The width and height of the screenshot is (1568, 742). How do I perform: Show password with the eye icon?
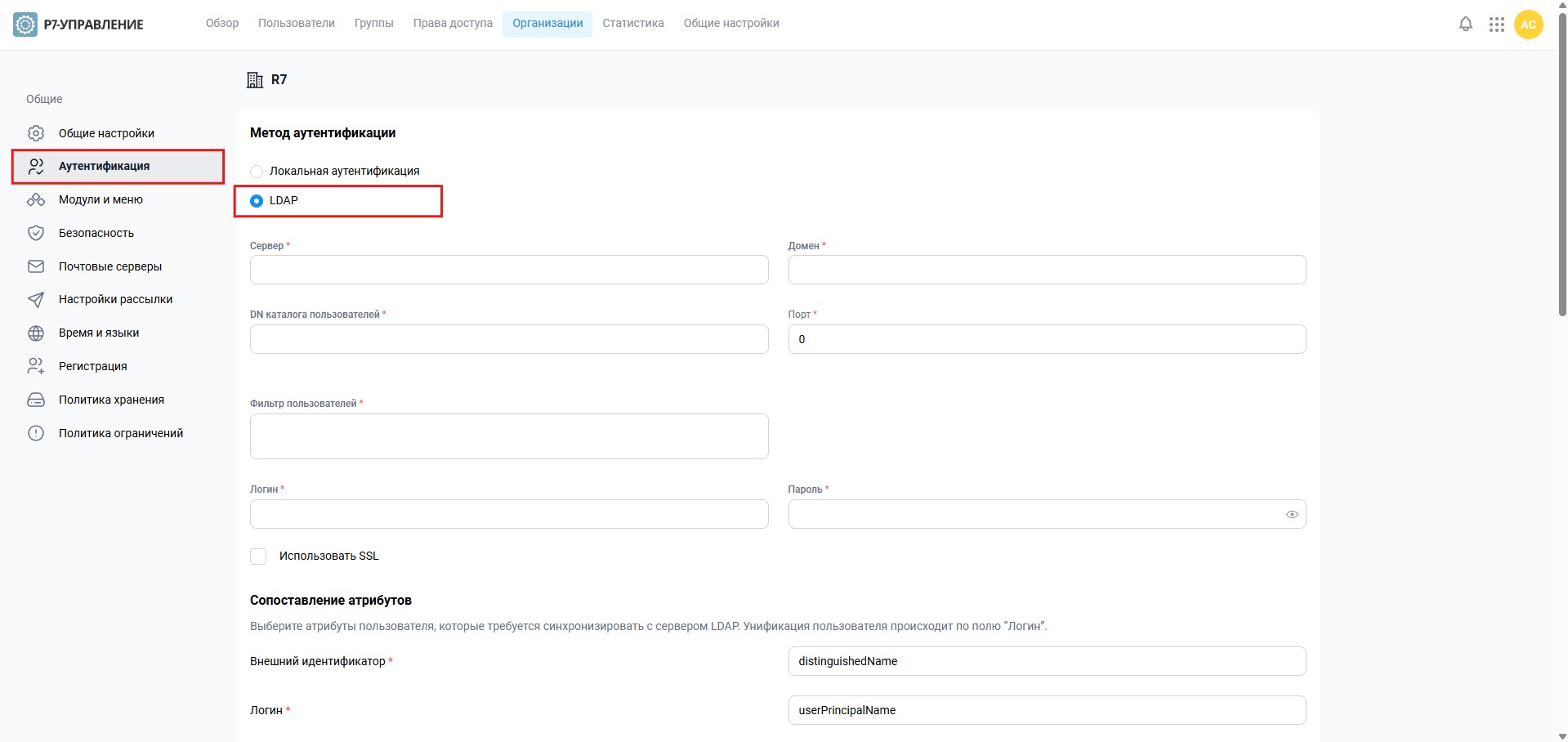(1292, 515)
